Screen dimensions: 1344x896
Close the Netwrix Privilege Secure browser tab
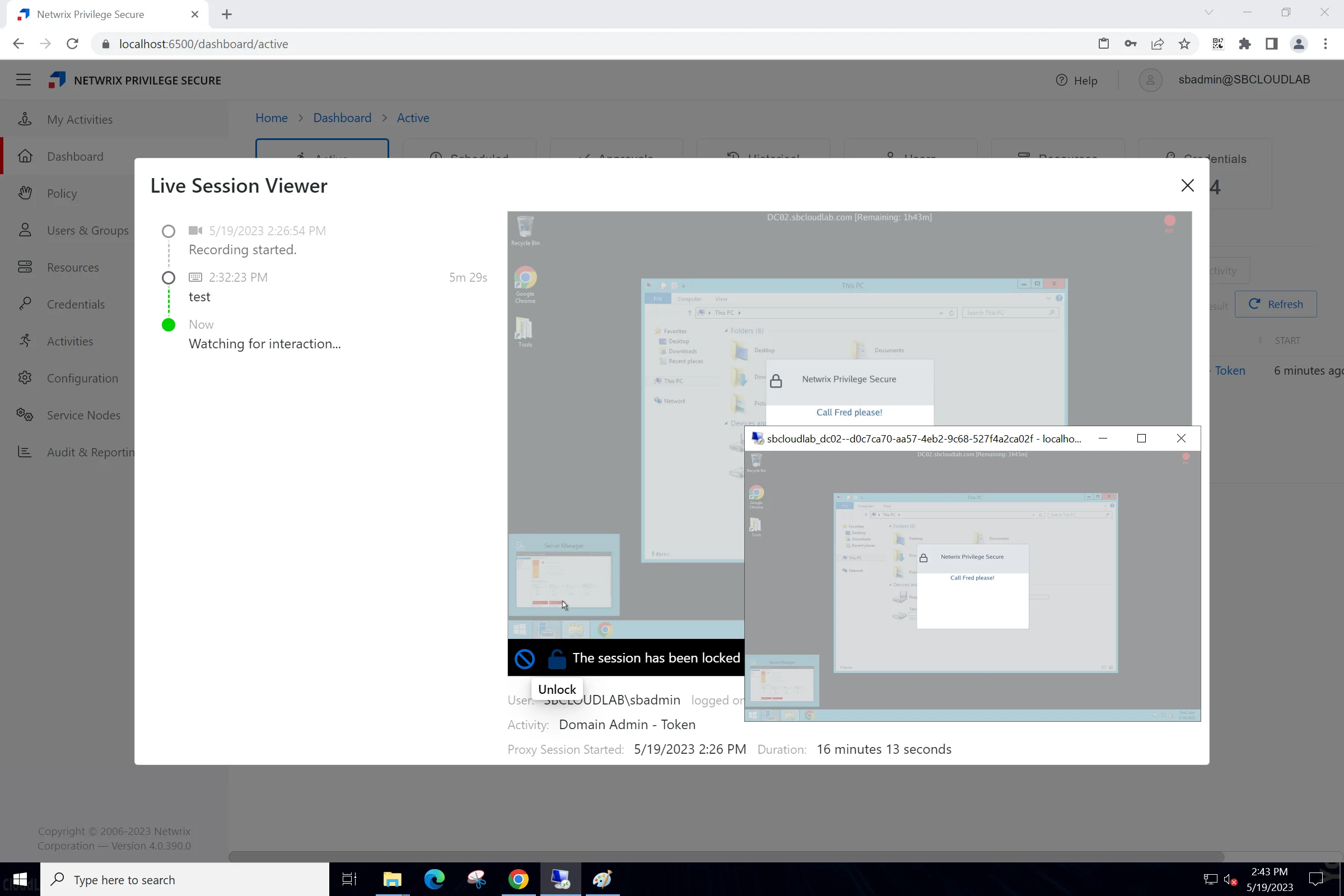pos(195,15)
